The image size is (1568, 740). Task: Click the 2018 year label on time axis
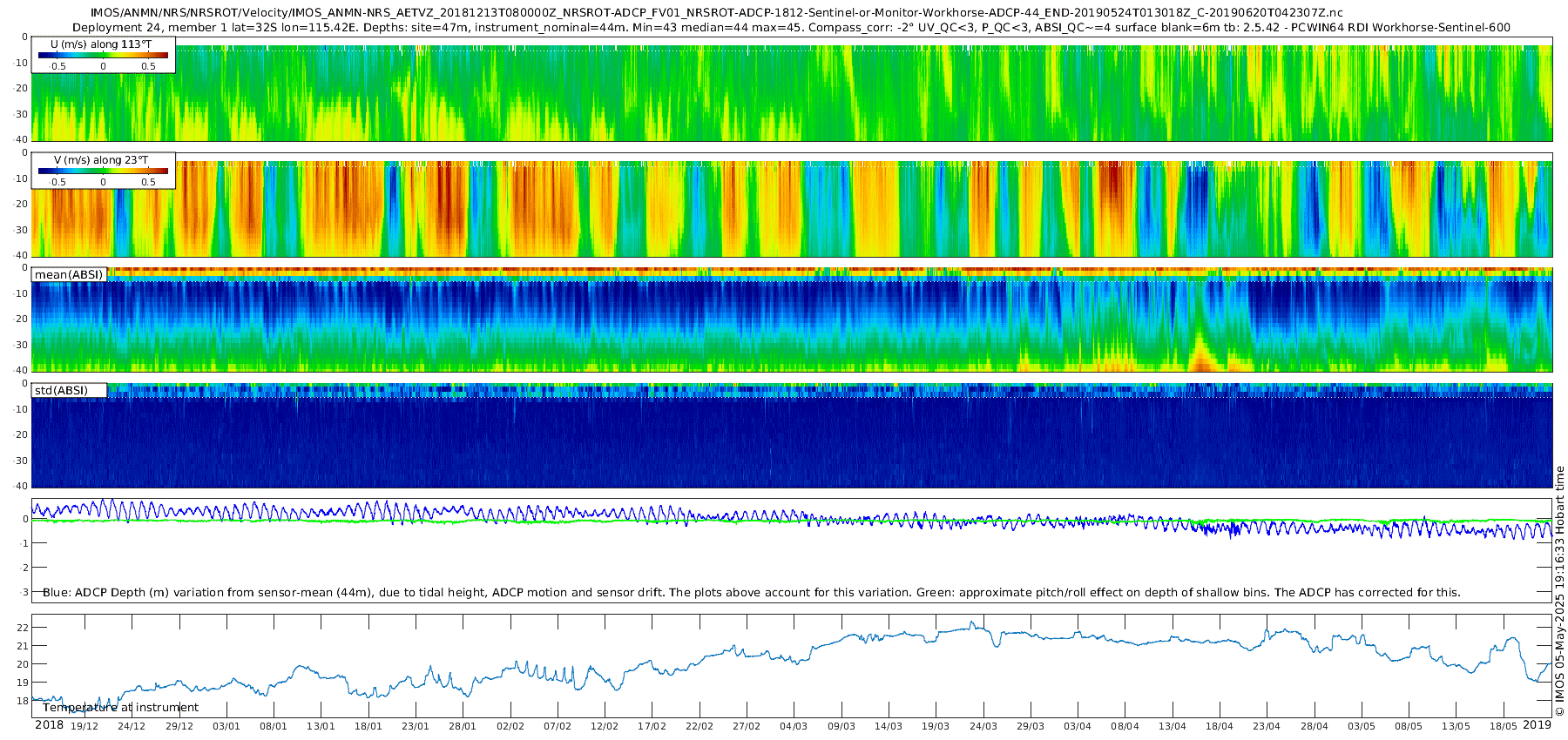point(49,725)
